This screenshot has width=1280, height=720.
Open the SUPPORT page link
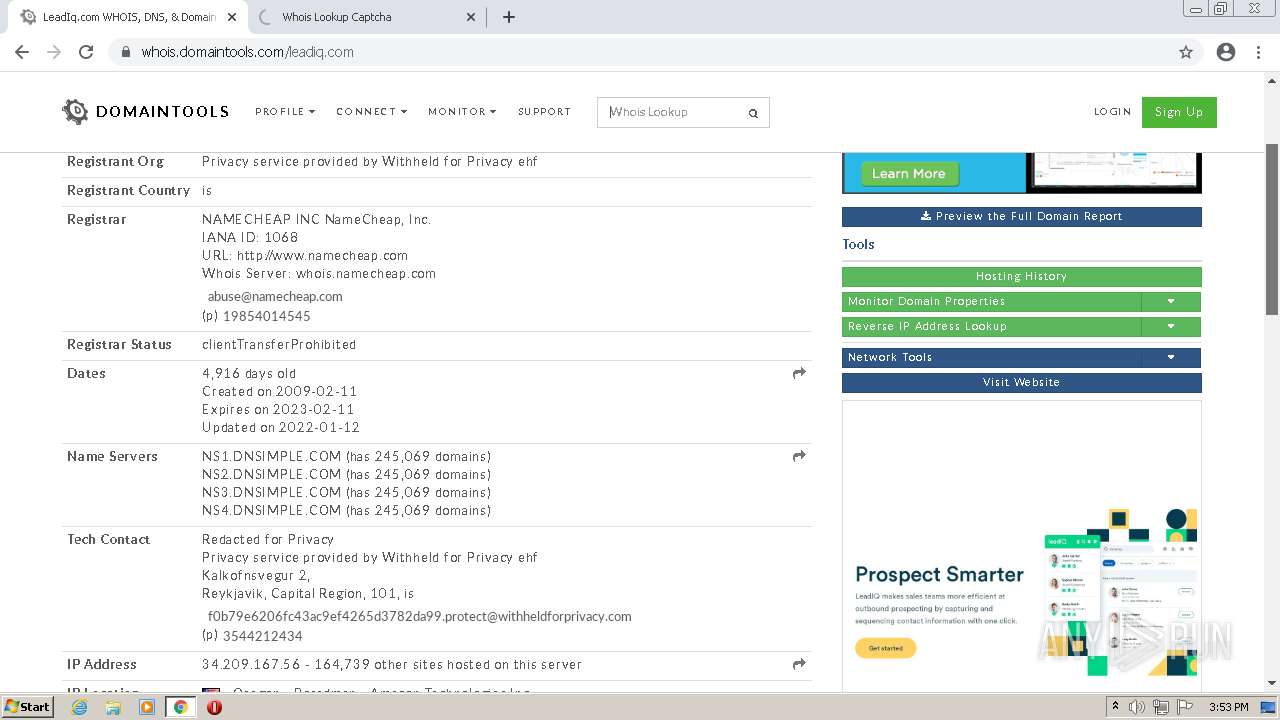544,112
